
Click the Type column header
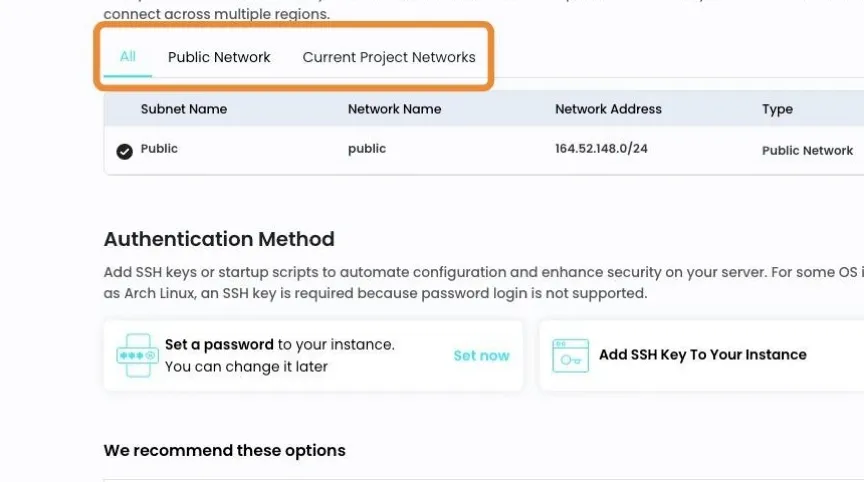click(777, 110)
